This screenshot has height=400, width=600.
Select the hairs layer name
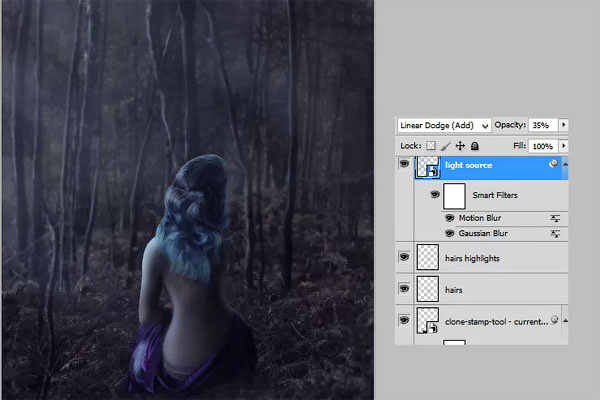tap(454, 290)
